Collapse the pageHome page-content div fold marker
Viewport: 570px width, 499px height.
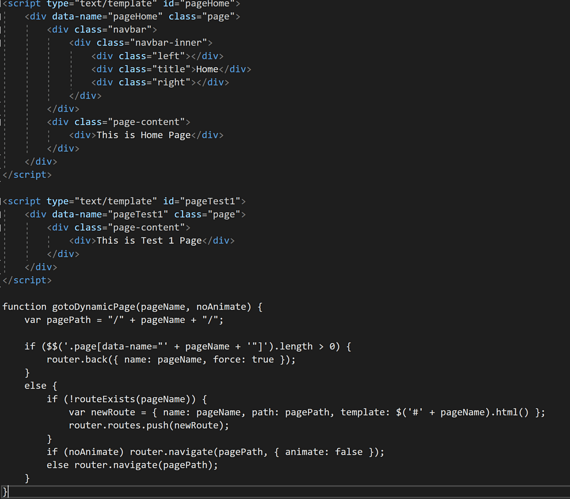1,122
